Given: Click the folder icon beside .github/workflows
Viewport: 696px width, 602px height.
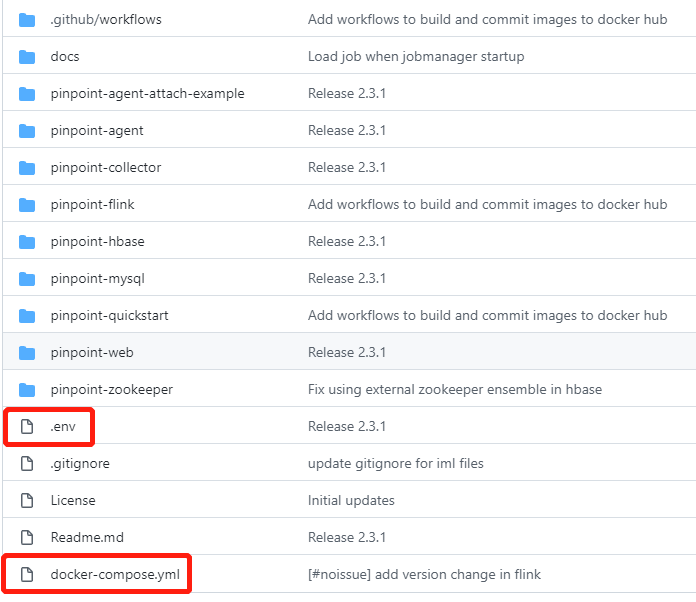Looking at the screenshot, I should point(27,20).
